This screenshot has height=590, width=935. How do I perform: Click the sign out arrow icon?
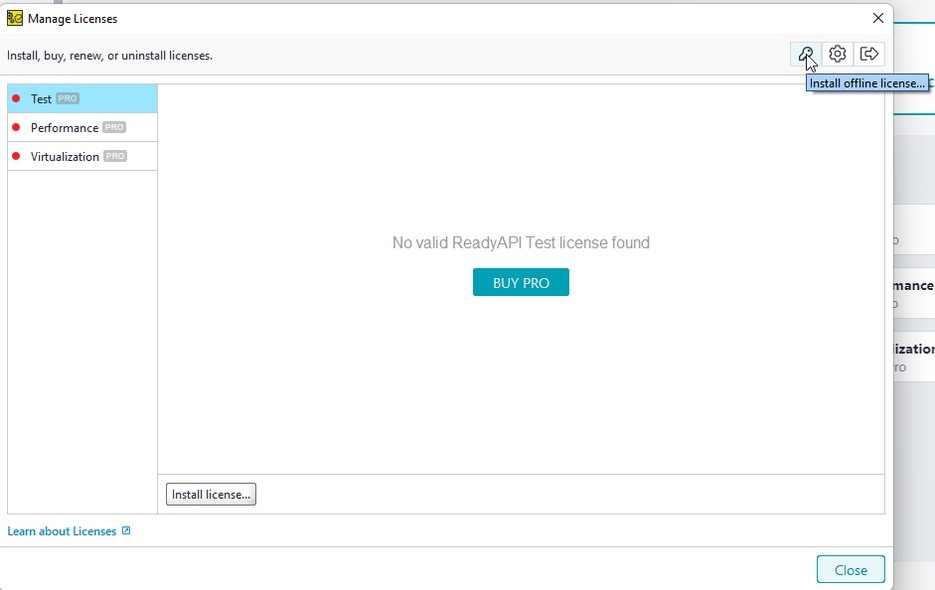click(x=869, y=54)
